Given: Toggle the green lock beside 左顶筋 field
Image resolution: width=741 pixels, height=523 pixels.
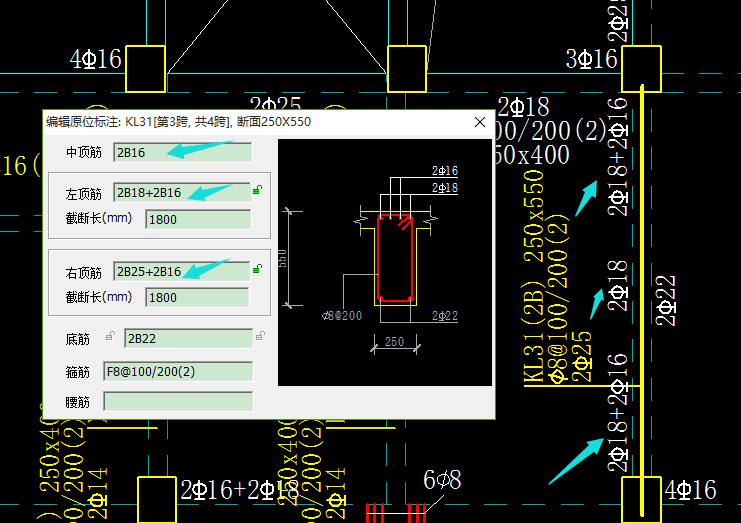Looking at the screenshot, I should (257, 190).
